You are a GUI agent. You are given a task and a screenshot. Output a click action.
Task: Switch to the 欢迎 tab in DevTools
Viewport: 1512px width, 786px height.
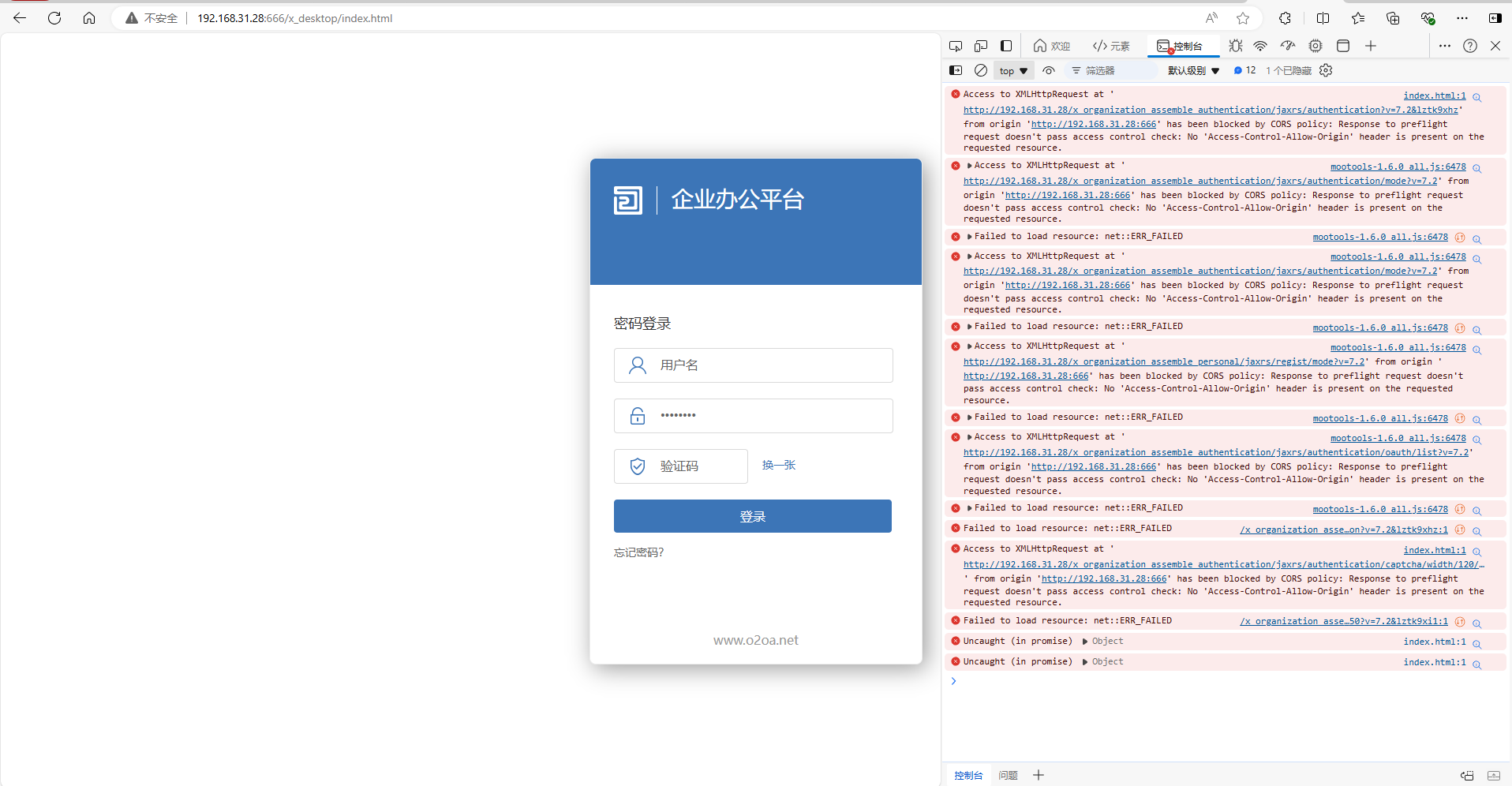pyautogui.click(x=1052, y=46)
